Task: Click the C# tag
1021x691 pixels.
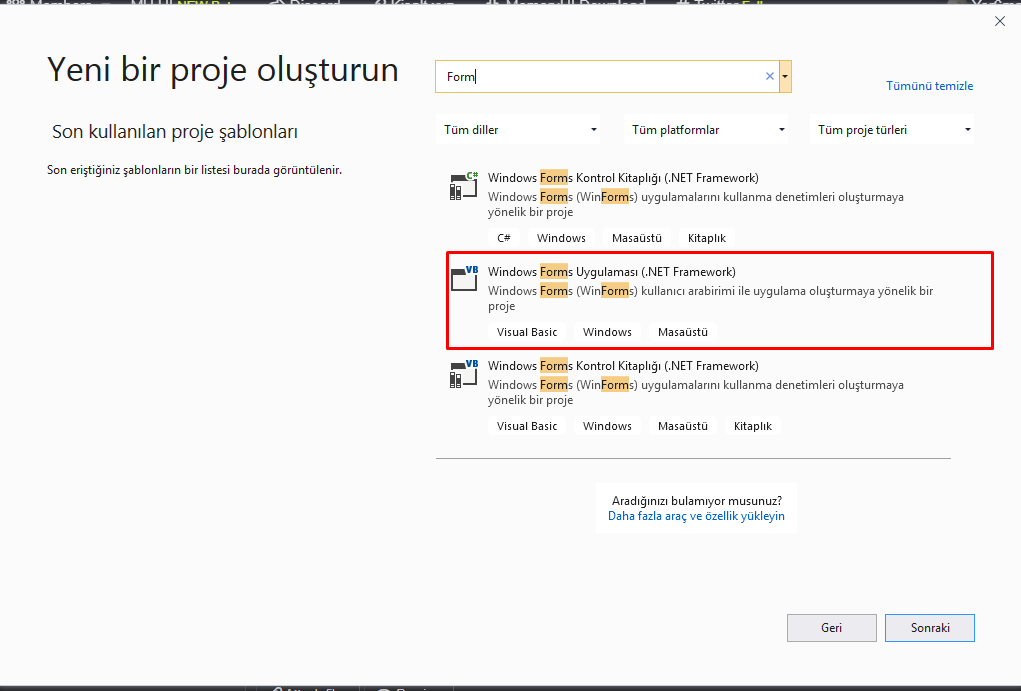Action: click(504, 238)
